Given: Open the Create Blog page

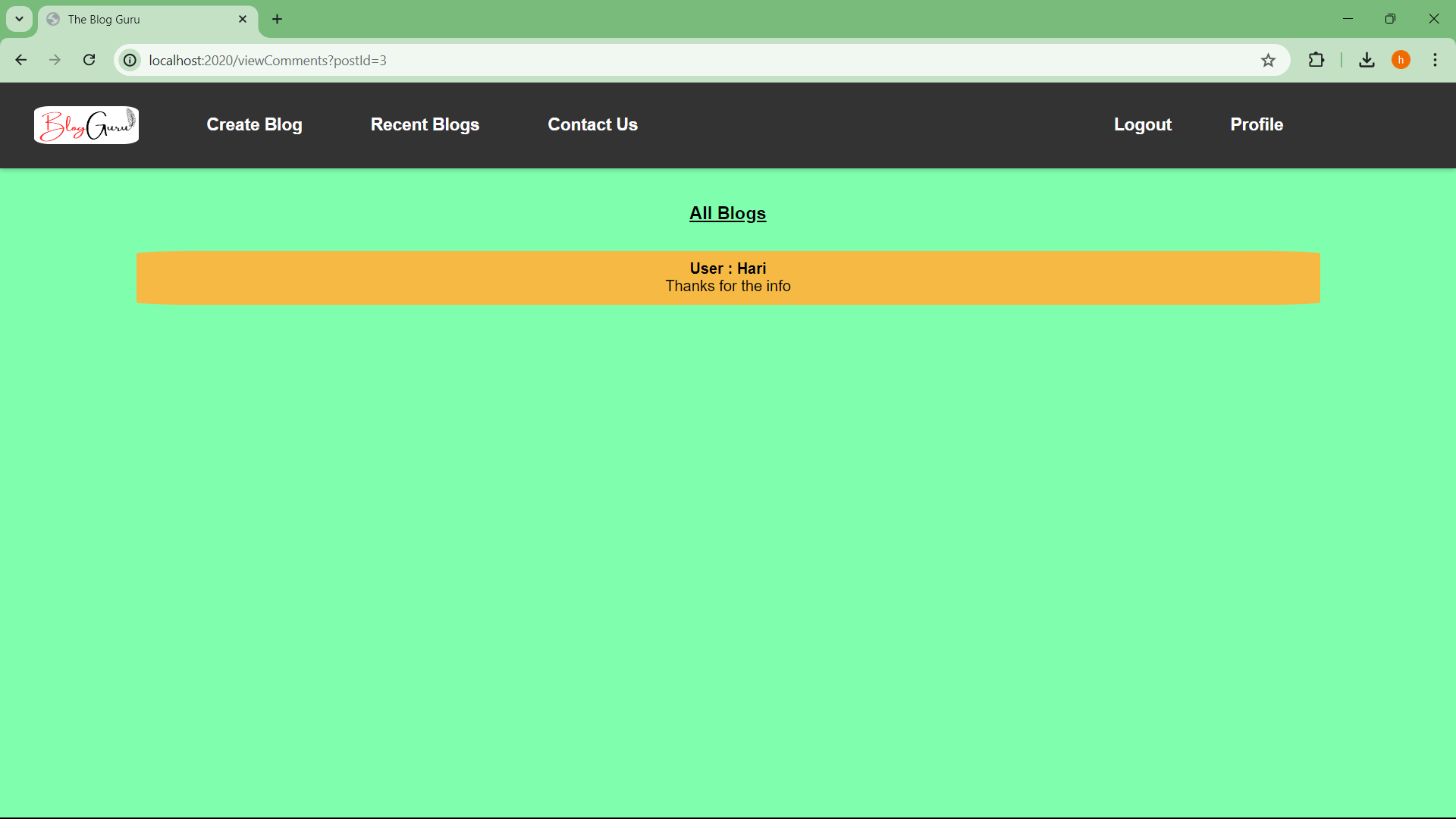Looking at the screenshot, I should (254, 124).
